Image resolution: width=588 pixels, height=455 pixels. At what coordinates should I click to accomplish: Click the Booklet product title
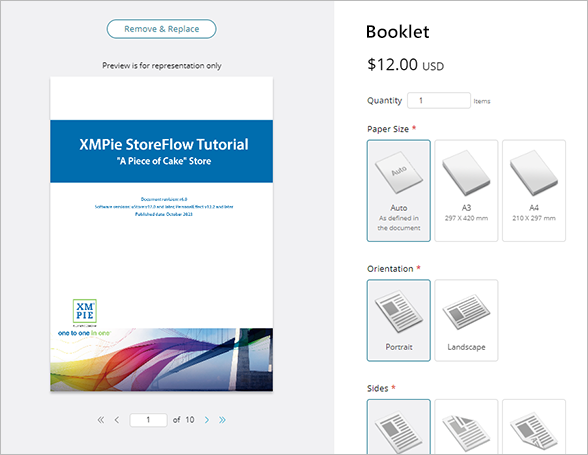coord(398,32)
